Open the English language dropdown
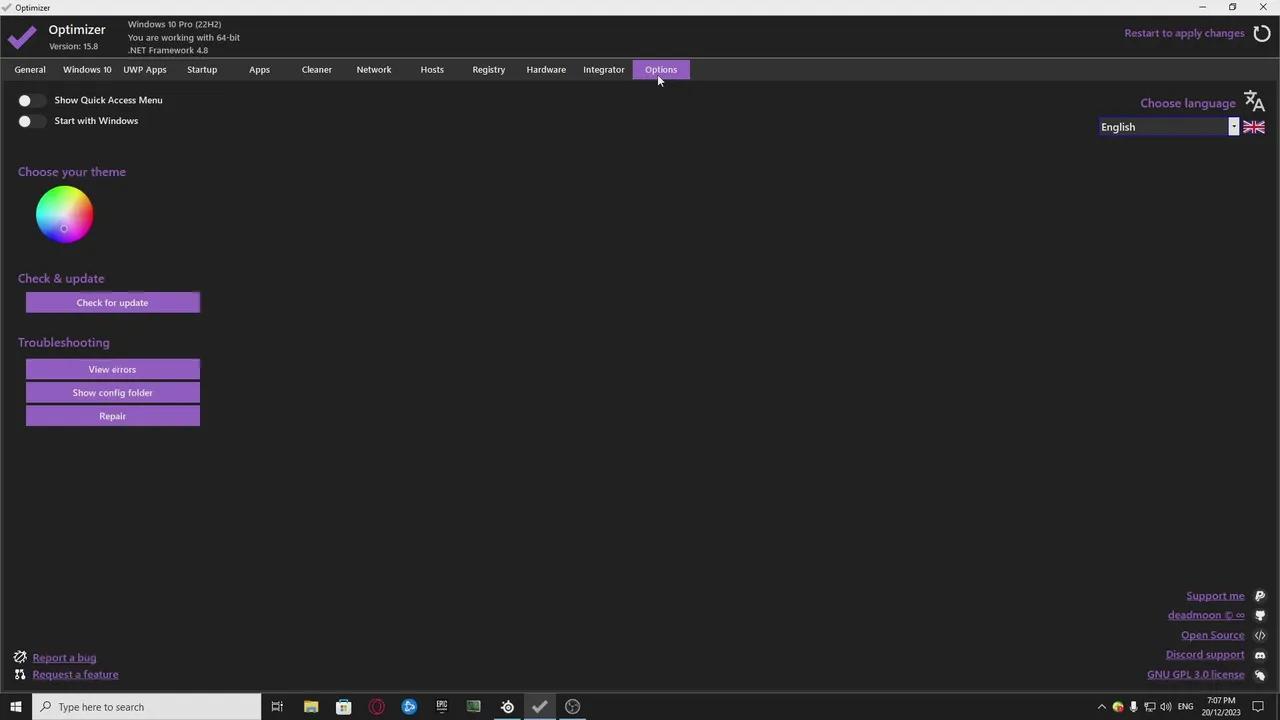Image resolution: width=1280 pixels, height=720 pixels. (x=1233, y=126)
